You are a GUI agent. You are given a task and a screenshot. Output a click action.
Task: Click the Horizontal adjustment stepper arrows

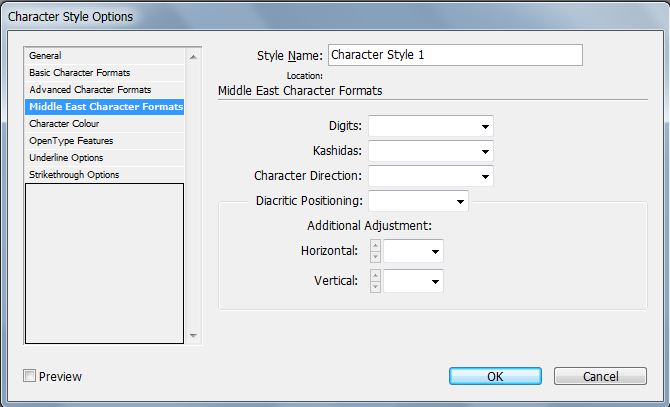coord(376,251)
